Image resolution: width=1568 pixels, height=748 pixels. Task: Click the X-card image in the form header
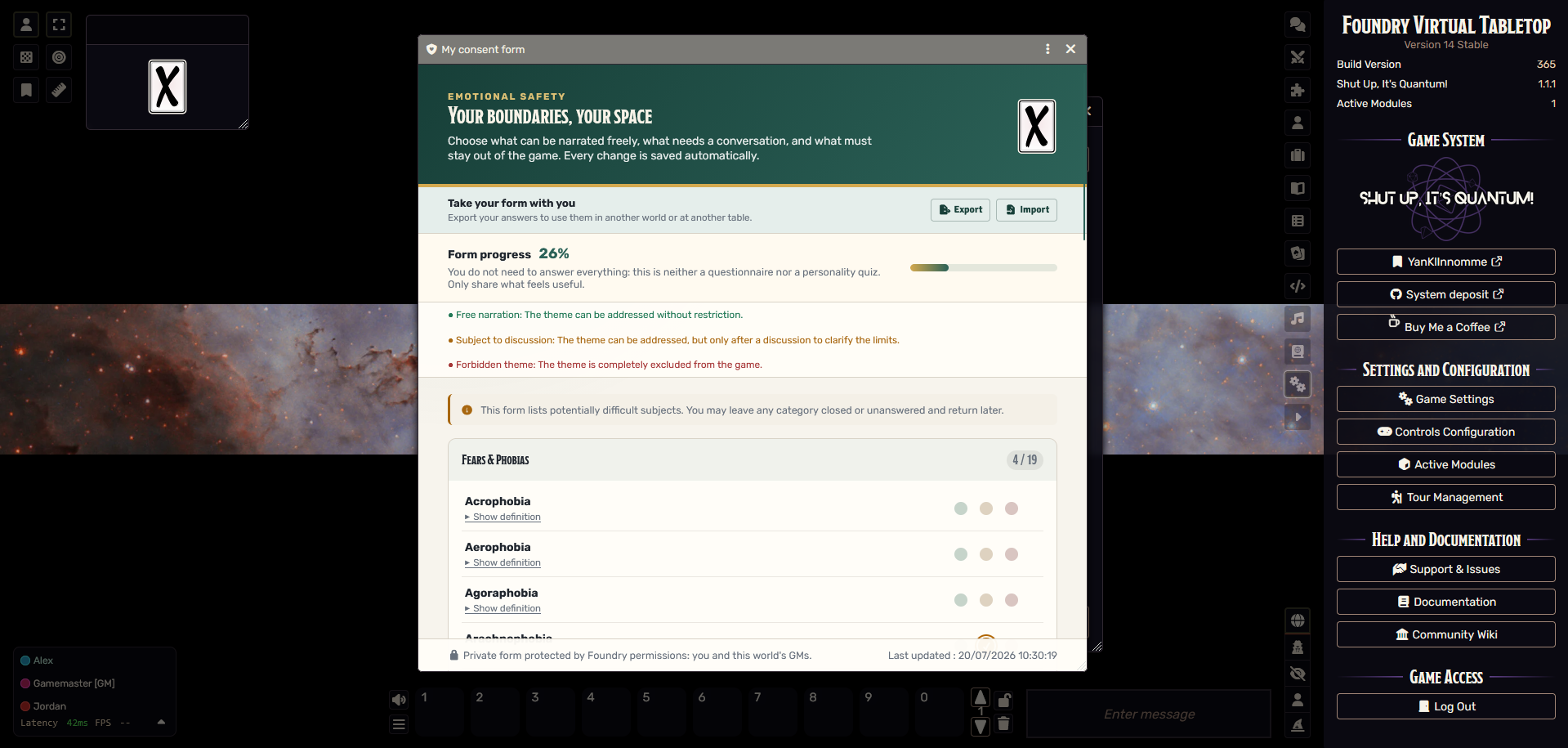(x=1037, y=127)
